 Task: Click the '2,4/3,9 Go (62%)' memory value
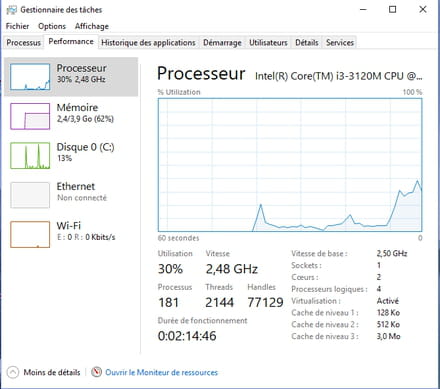point(85,119)
